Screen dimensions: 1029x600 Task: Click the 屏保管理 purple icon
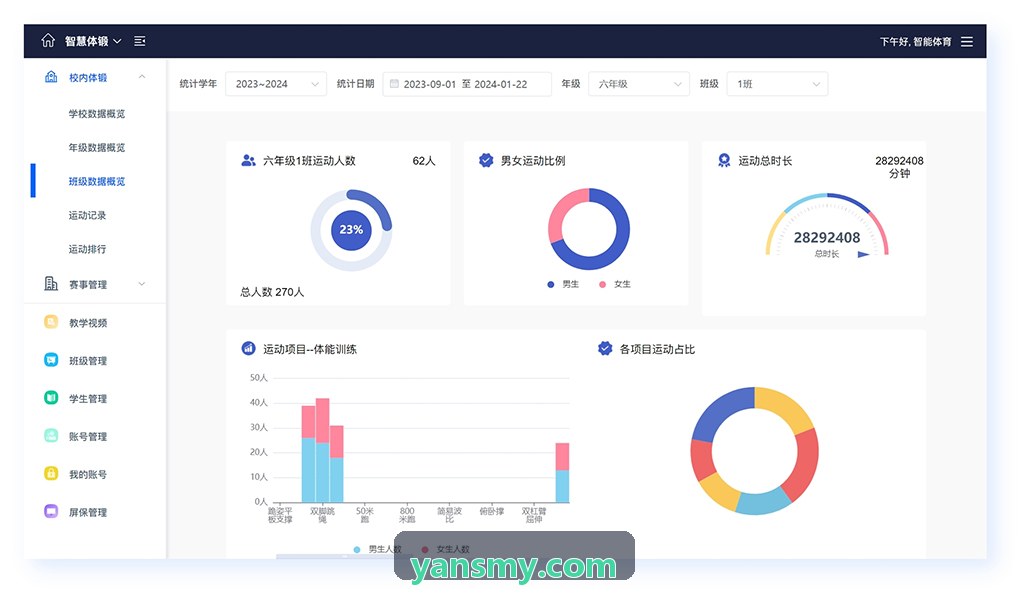coord(51,511)
